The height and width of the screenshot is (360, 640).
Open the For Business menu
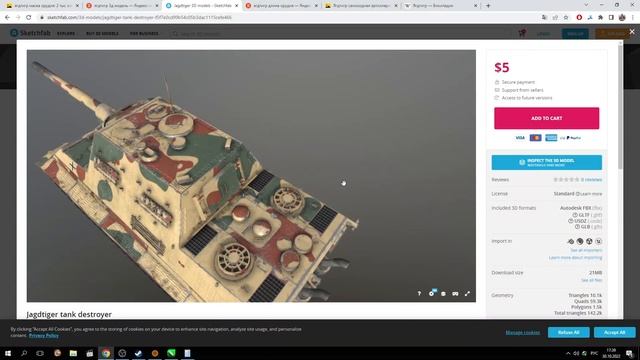tap(144, 33)
